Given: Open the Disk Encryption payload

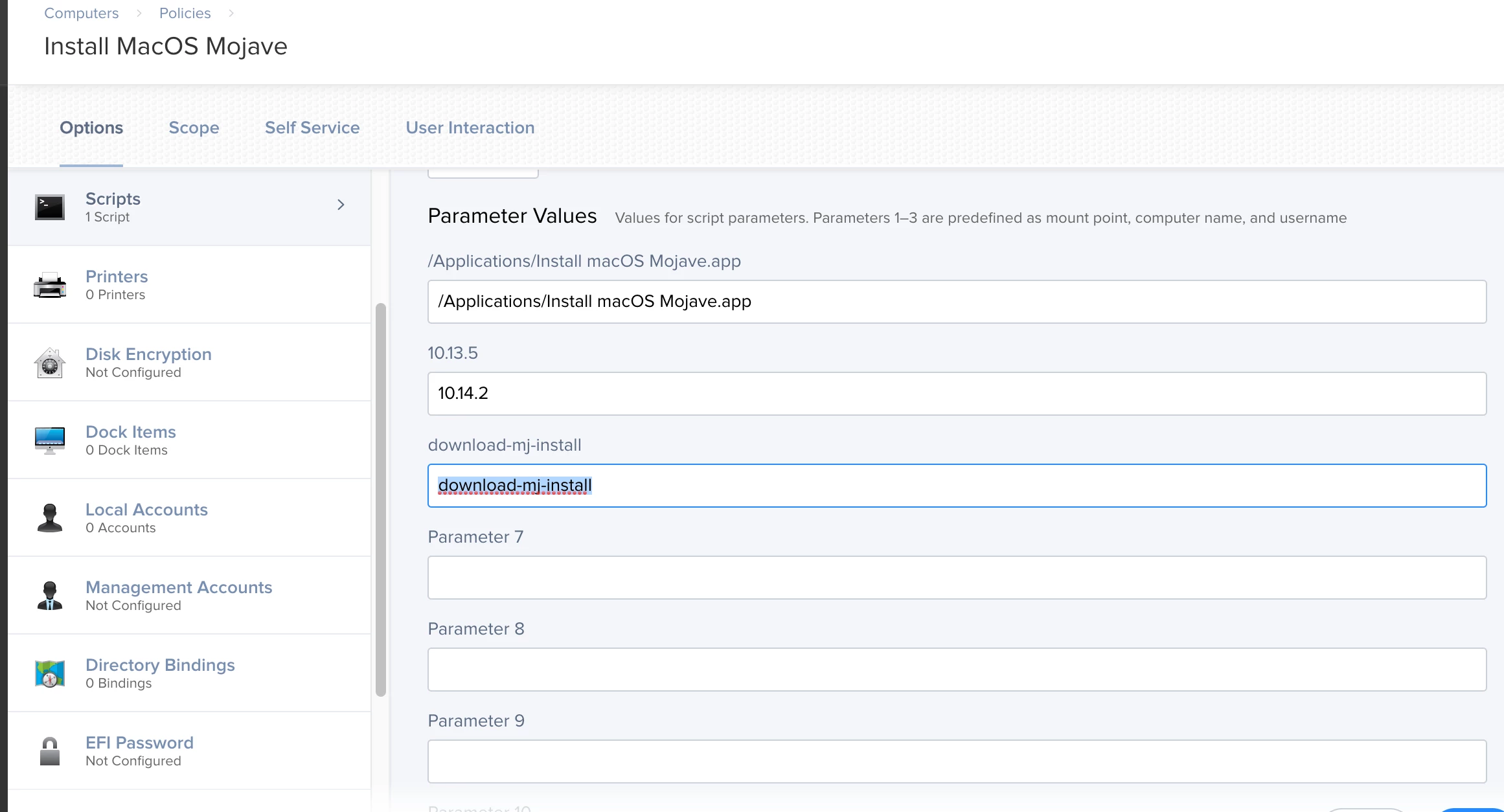Looking at the screenshot, I should (x=190, y=363).
